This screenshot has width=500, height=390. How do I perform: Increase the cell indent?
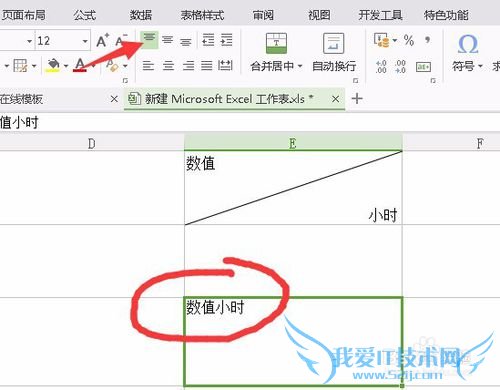pyautogui.click(x=226, y=40)
